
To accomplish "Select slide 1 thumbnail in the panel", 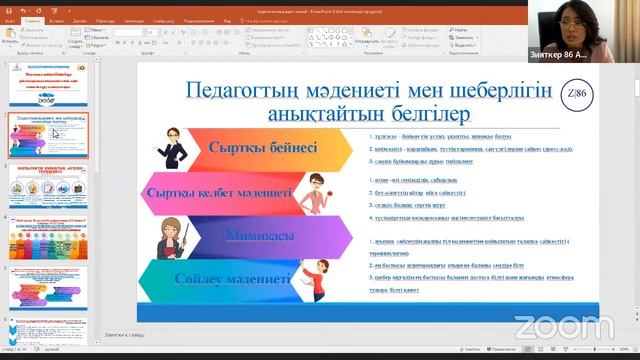I will click(x=48, y=84).
